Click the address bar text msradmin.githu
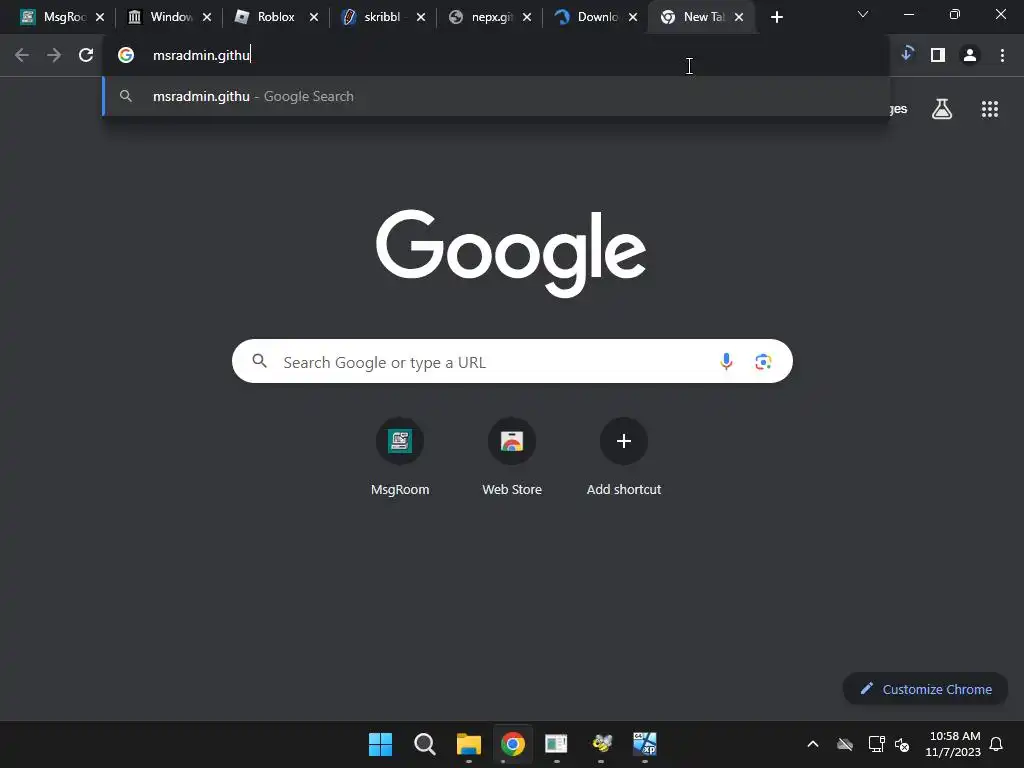The image size is (1024, 768). 201,56
